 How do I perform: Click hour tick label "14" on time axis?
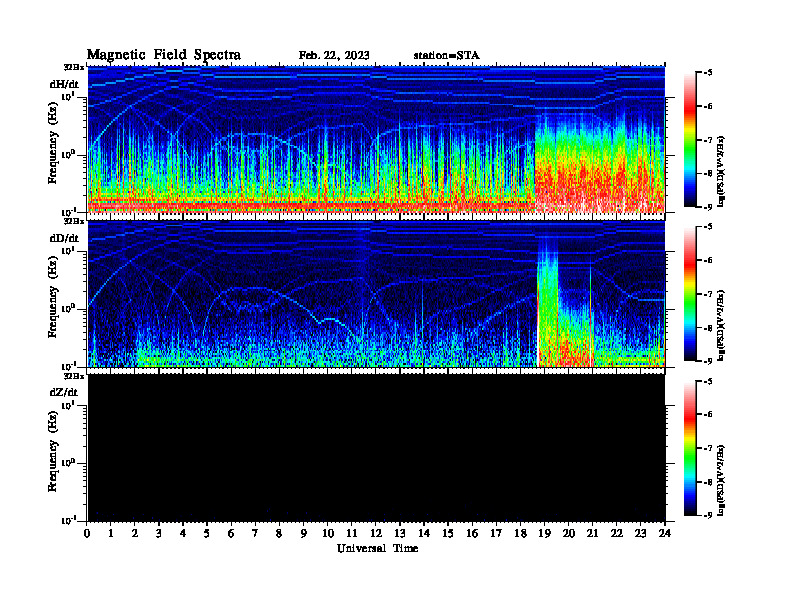click(424, 533)
